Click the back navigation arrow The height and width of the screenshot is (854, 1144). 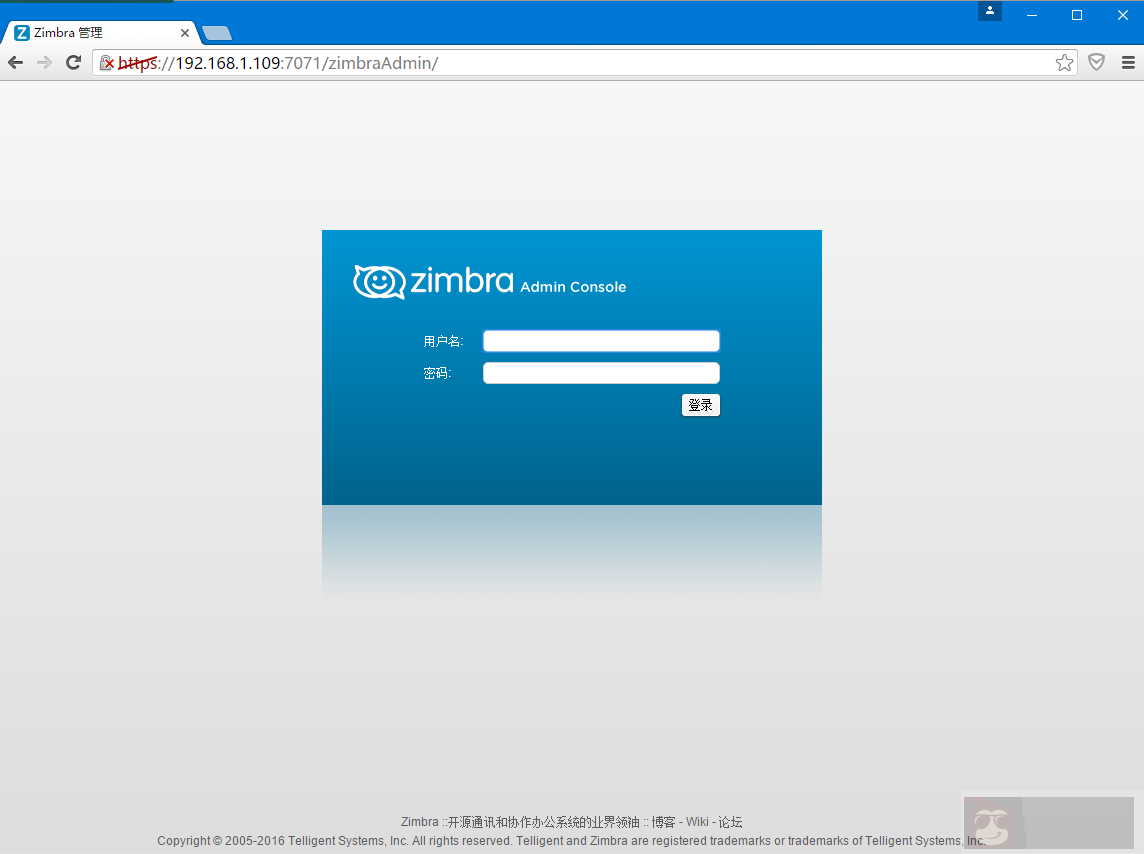15,62
